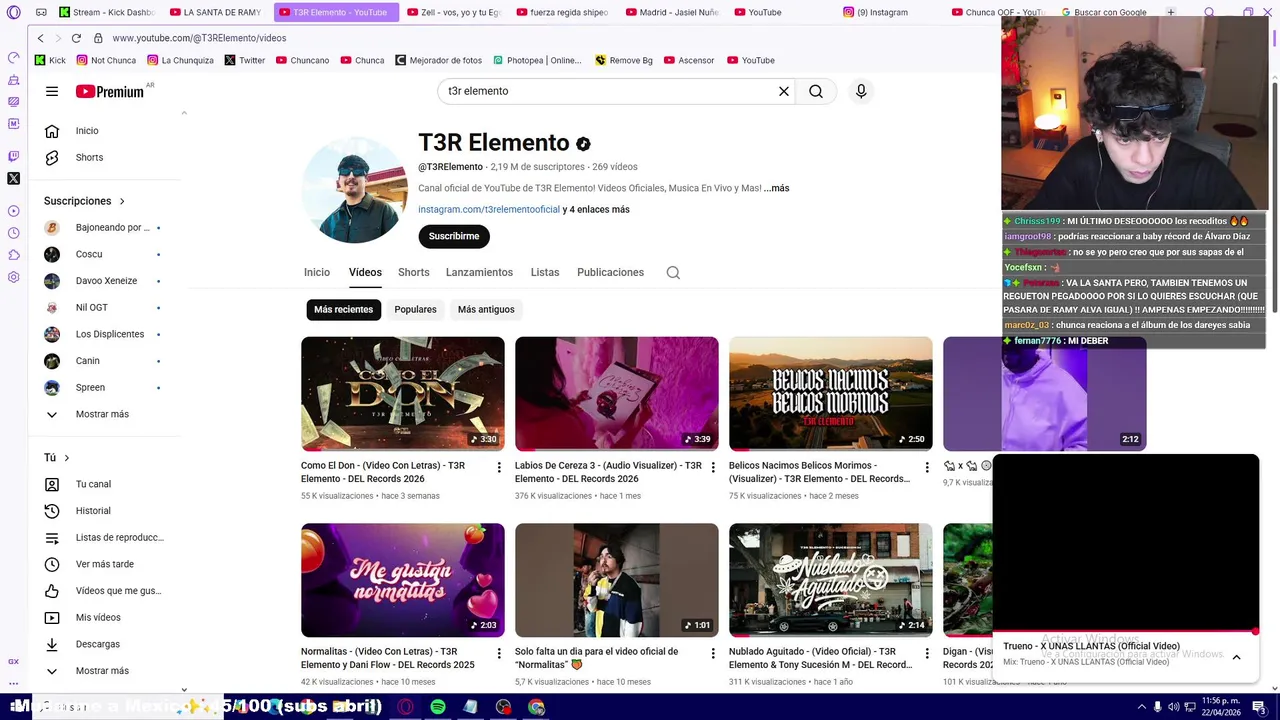
Task: Open options for Belicos Nacimos Belicos Morimos
Action: coord(927,467)
